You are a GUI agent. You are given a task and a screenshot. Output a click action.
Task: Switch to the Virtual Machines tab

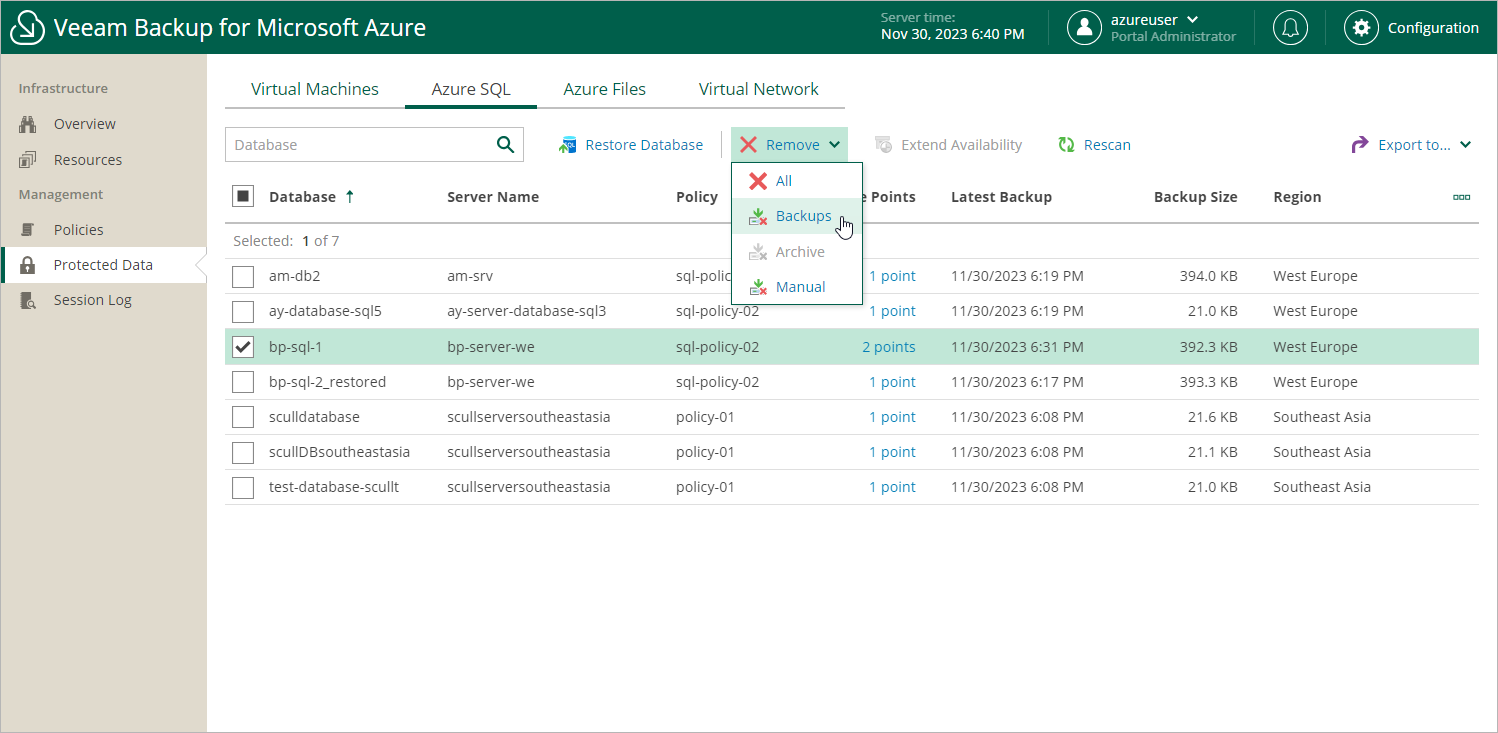click(x=315, y=89)
